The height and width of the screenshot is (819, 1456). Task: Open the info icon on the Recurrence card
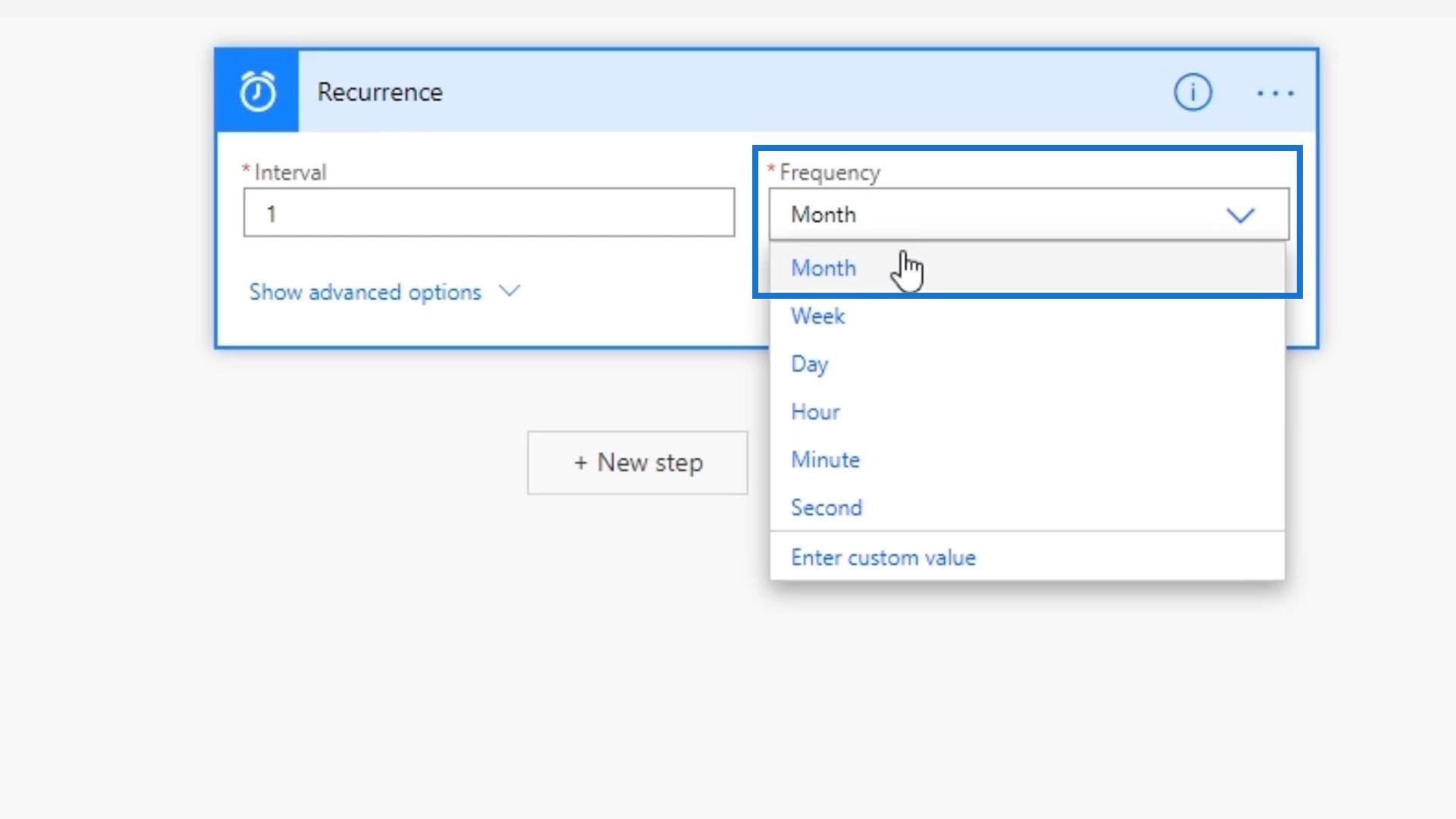coord(1192,93)
